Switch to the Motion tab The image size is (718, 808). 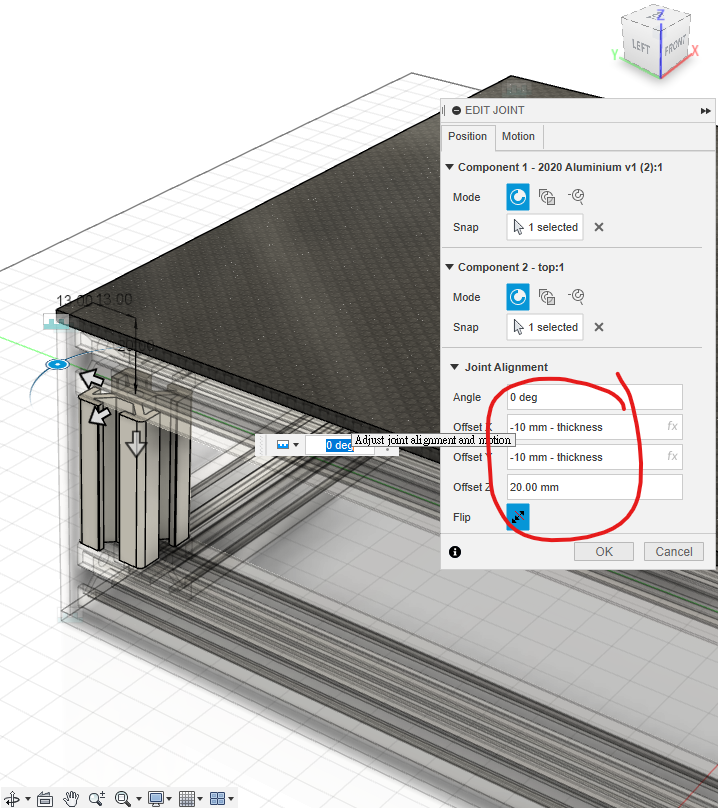click(518, 136)
